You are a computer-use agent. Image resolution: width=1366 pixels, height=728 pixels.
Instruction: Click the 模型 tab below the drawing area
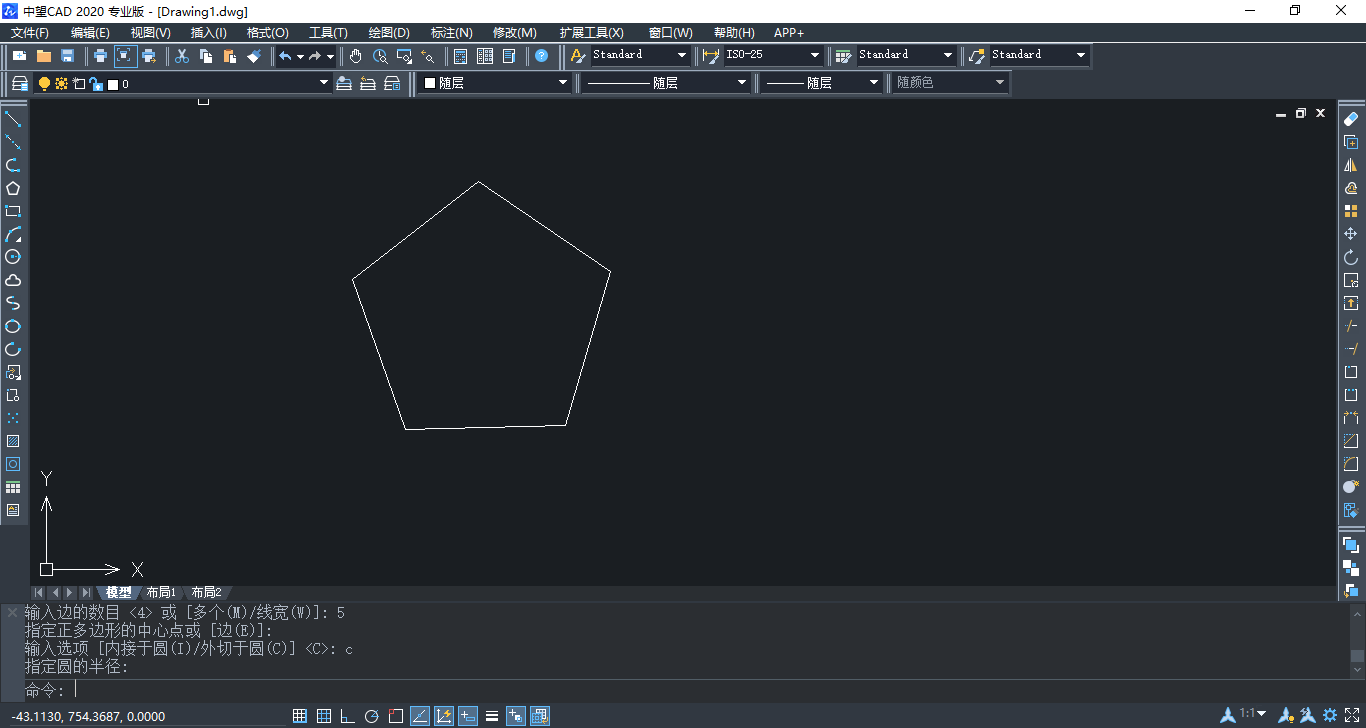[118, 591]
